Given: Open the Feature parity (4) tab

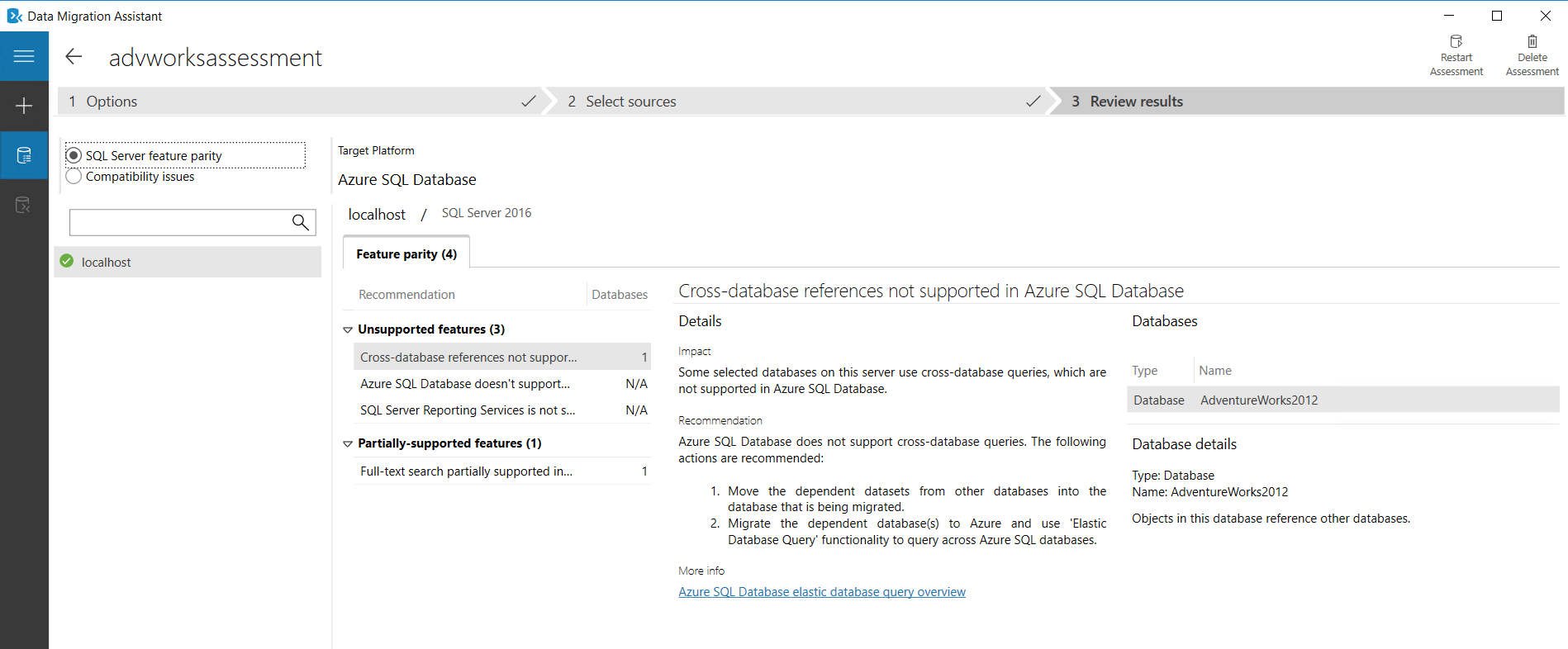Looking at the screenshot, I should point(406,253).
